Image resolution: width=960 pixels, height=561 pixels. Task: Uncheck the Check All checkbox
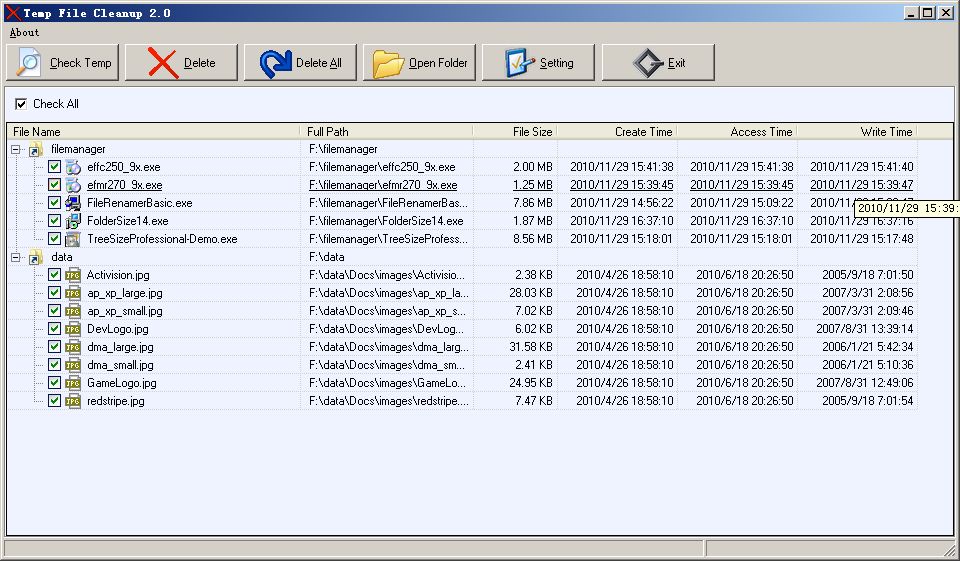click(x=21, y=104)
